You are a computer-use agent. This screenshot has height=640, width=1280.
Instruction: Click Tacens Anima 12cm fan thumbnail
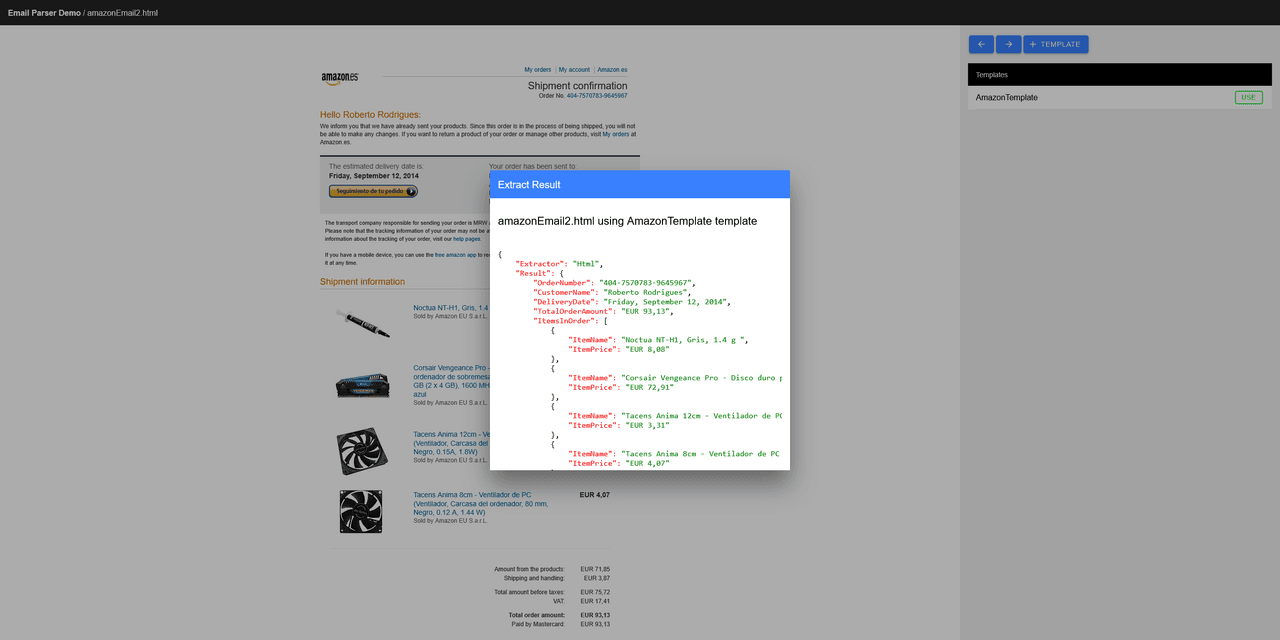[x=360, y=451]
